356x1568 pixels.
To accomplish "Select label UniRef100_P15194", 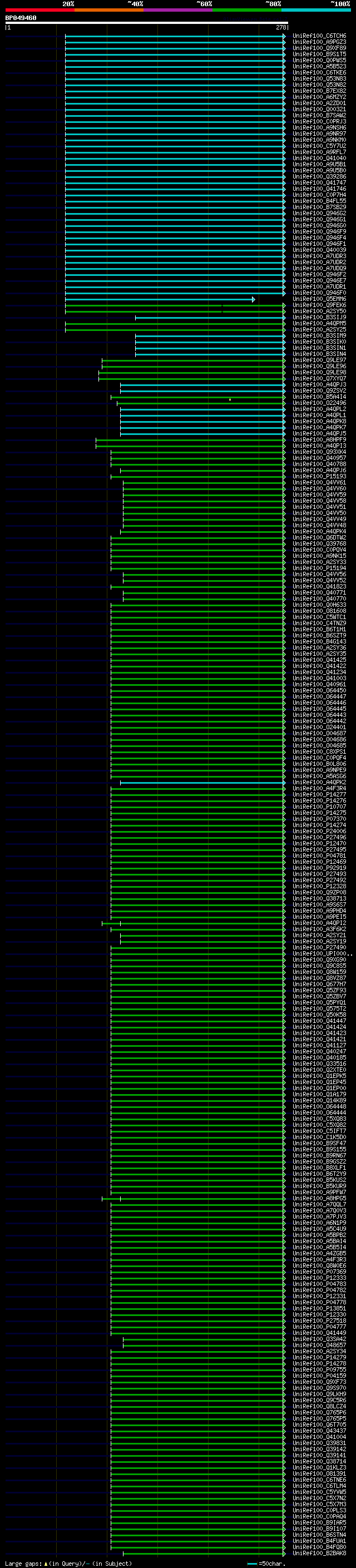I will point(319,568).
